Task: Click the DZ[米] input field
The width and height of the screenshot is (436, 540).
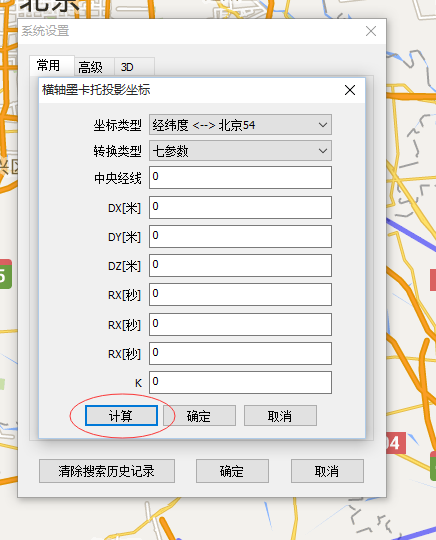Action: 240,265
